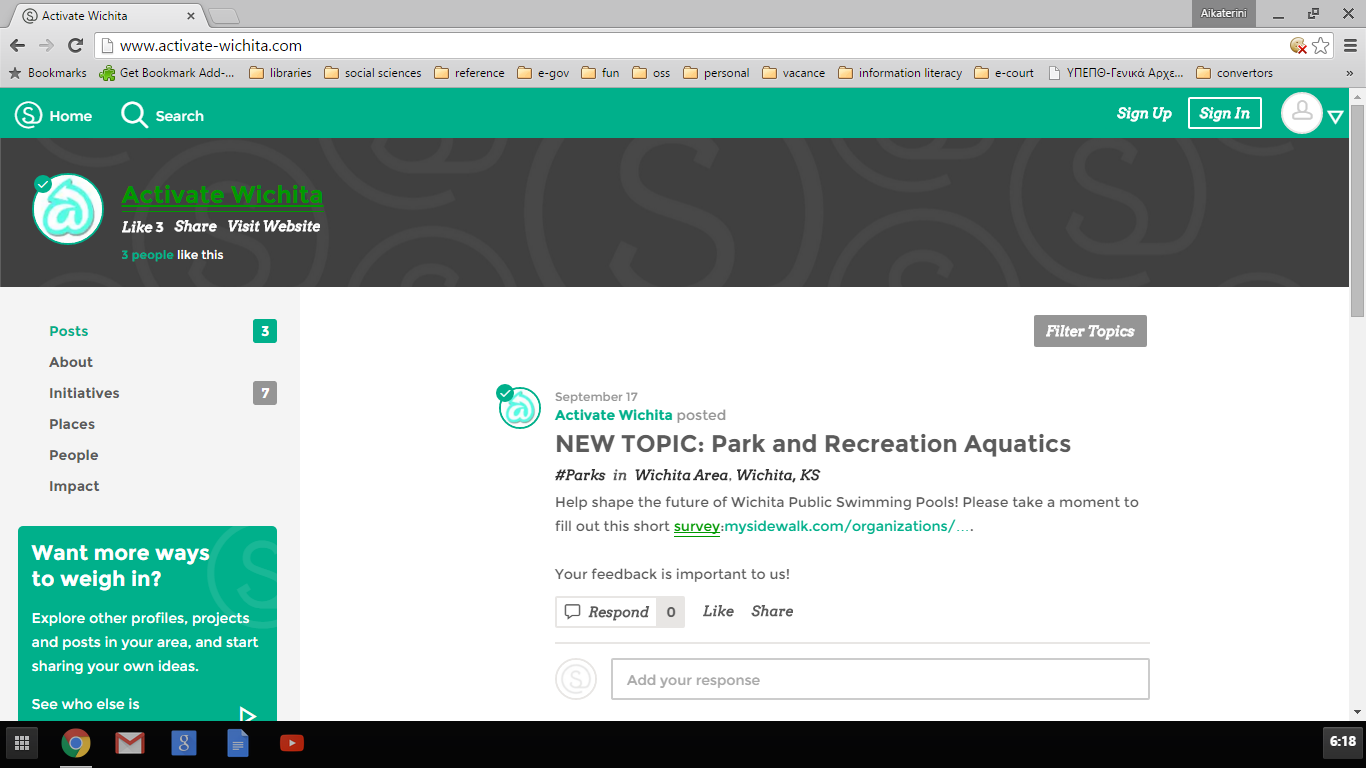Bookmark this page with star icon
The width and height of the screenshot is (1366, 768).
(x=1321, y=45)
